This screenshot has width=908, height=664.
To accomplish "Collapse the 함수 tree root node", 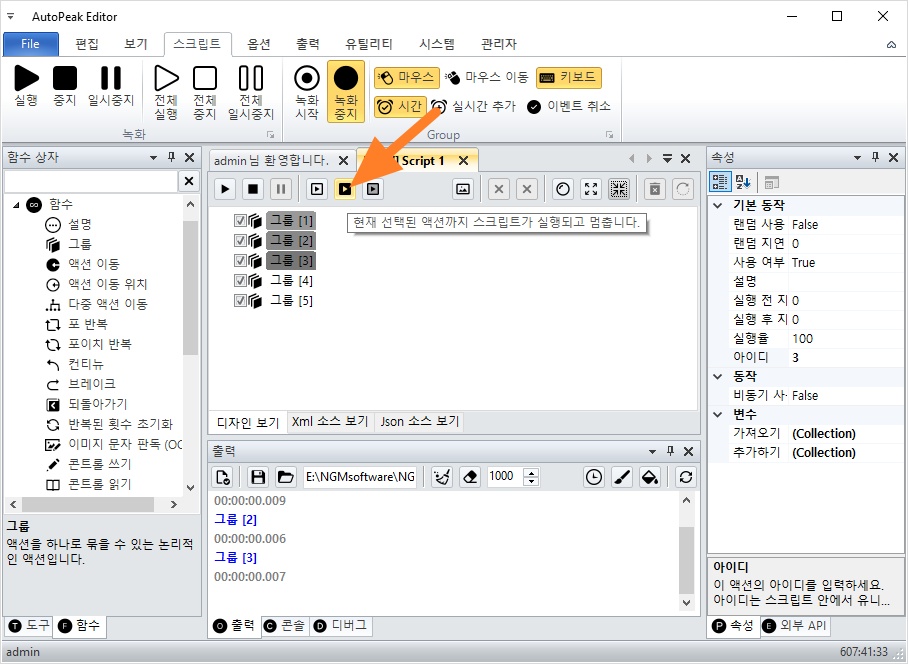I will (16, 204).
